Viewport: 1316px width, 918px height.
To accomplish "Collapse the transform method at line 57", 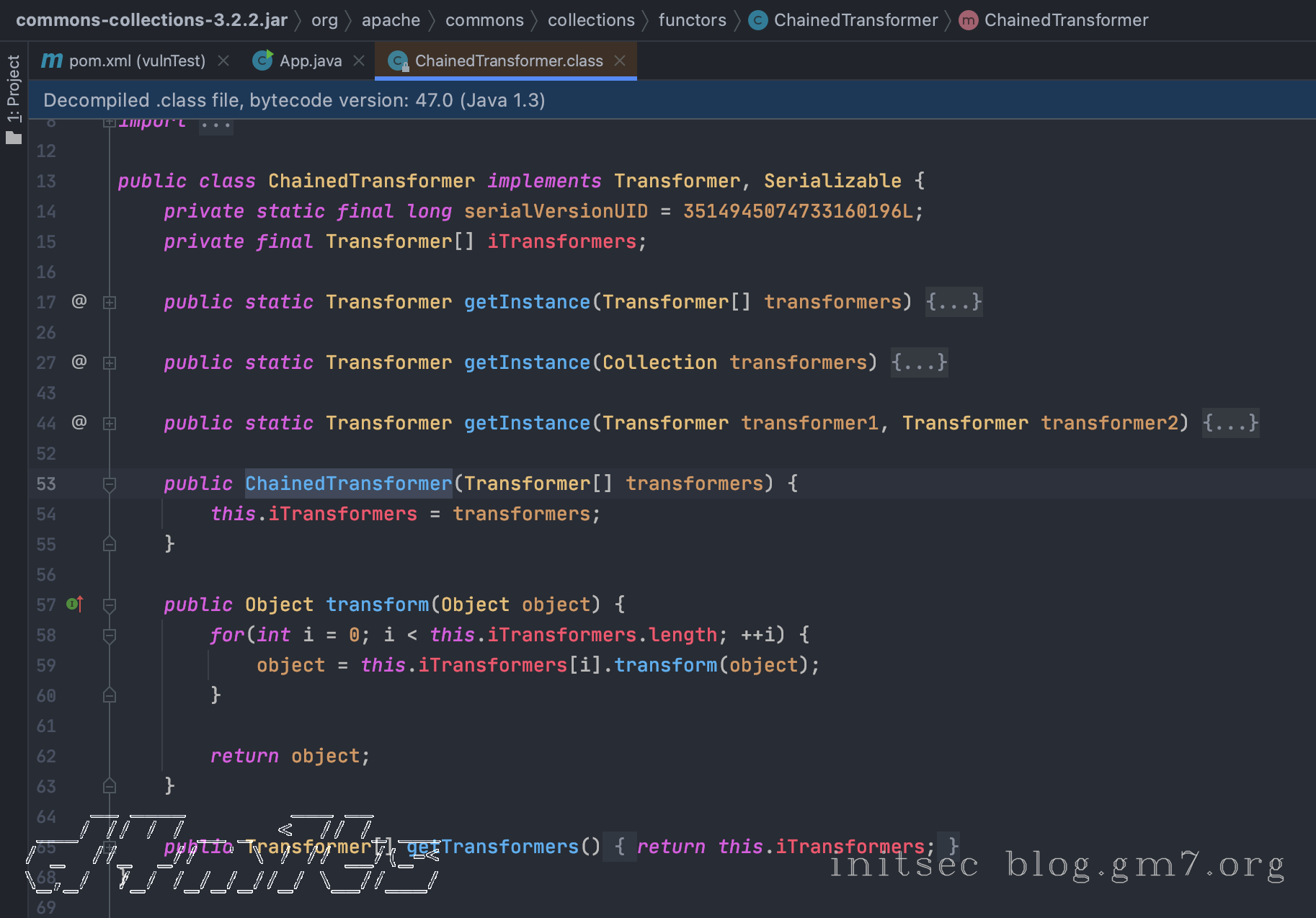I will point(110,605).
